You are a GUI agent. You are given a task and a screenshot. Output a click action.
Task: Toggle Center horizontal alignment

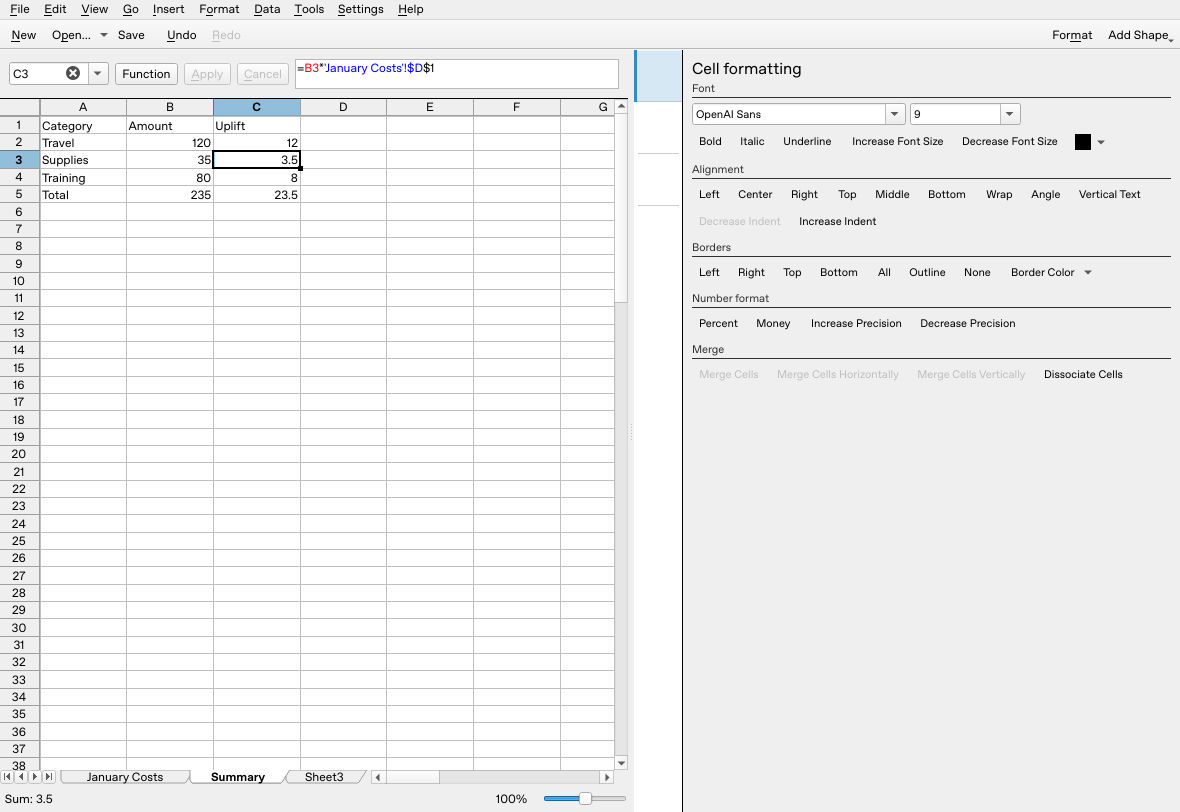pos(755,194)
